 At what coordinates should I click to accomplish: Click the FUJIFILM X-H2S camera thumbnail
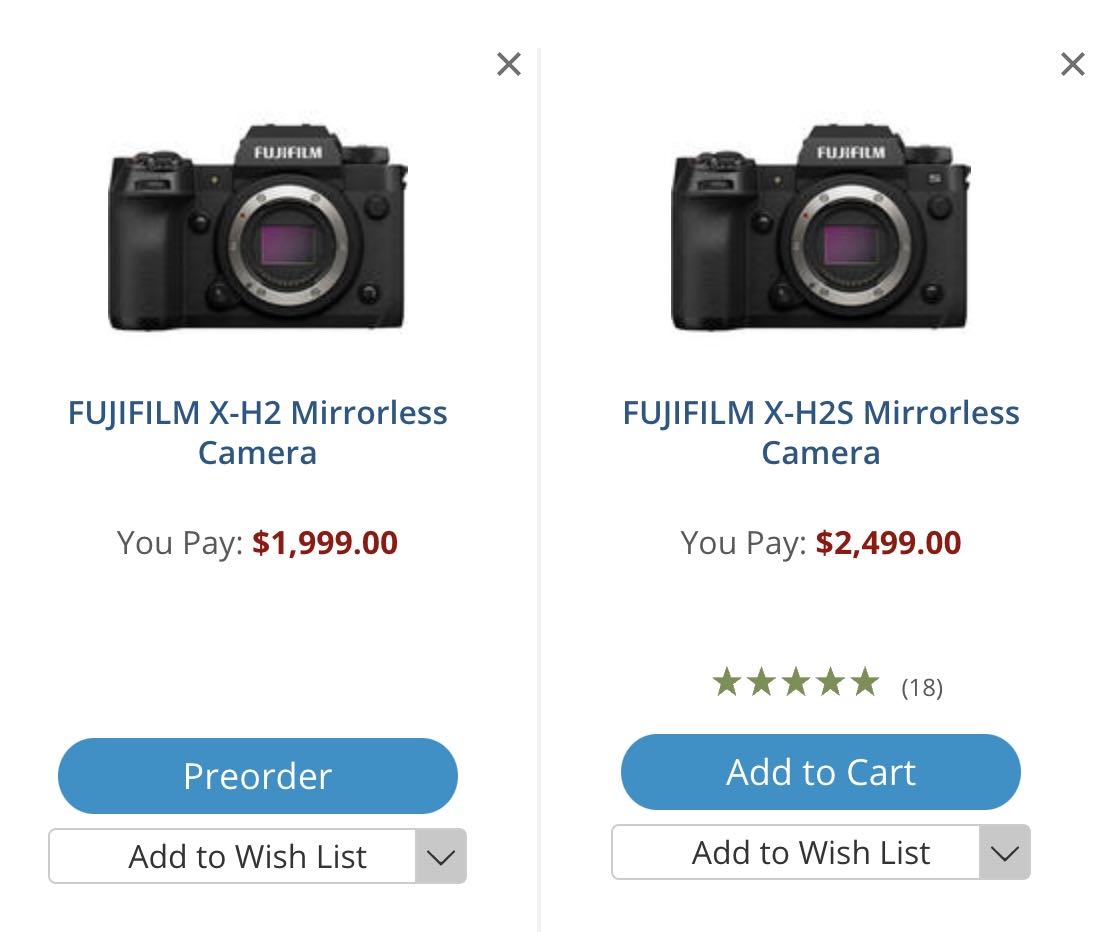[820, 230]
